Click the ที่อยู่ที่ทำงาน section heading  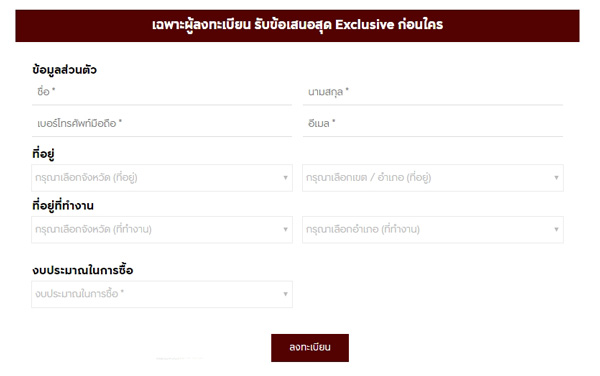(x=63, y=205)
